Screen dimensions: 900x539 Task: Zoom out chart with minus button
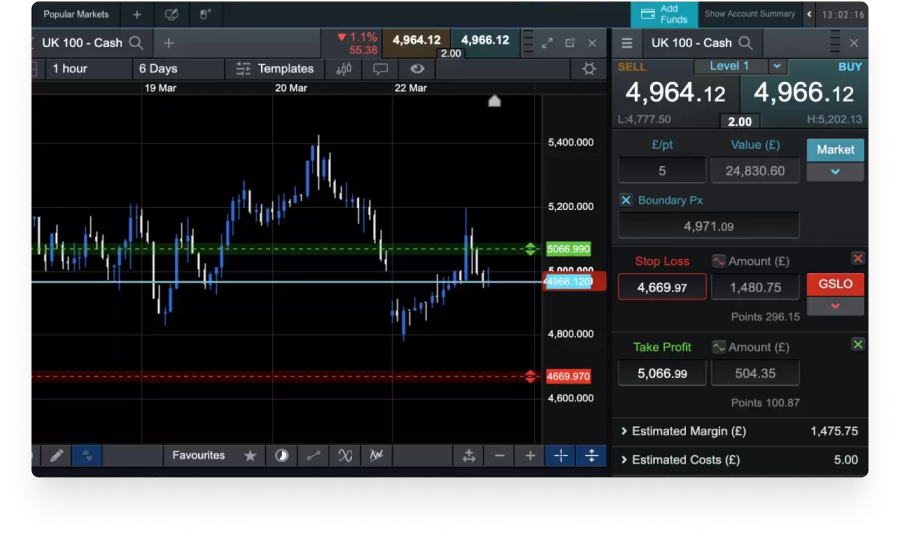[x=500, y=455]
